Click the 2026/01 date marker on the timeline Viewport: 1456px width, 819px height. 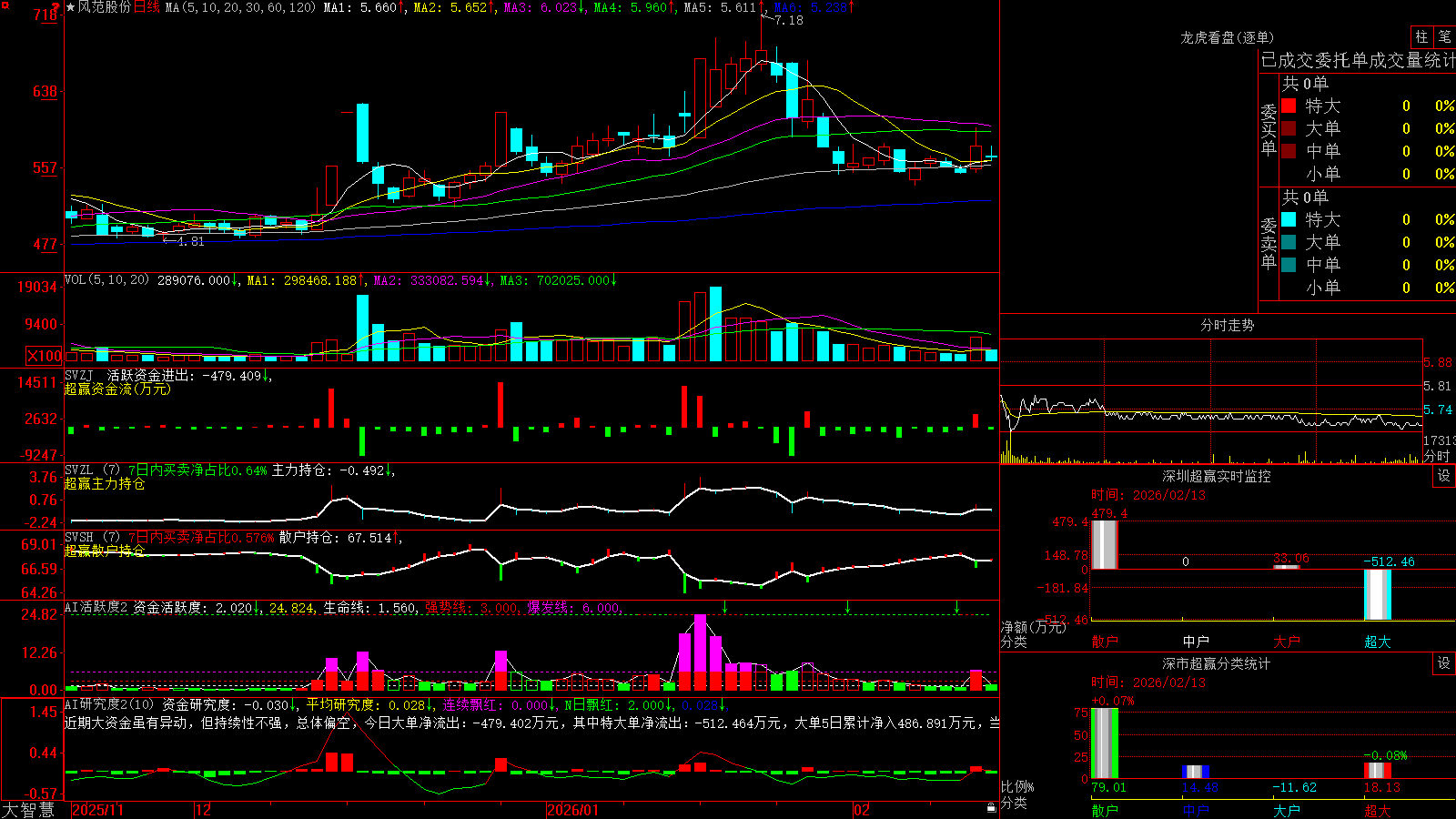point(573,810)
